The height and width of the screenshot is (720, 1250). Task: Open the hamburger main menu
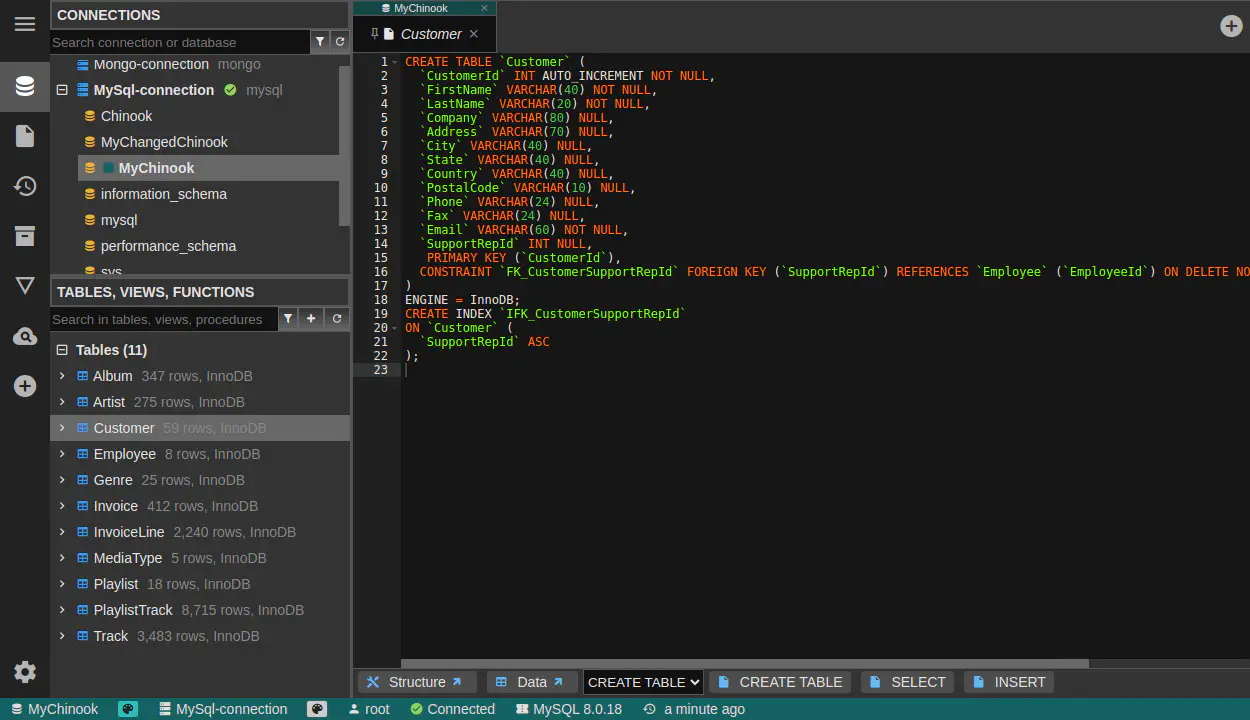[25, 24]
